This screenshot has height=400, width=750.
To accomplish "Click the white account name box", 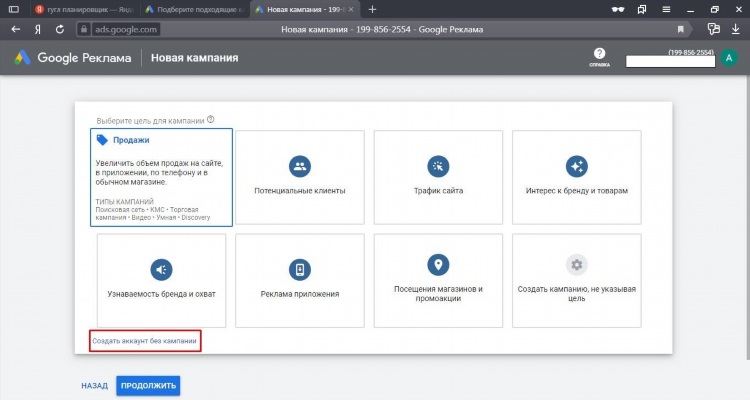I will point(671,61).
